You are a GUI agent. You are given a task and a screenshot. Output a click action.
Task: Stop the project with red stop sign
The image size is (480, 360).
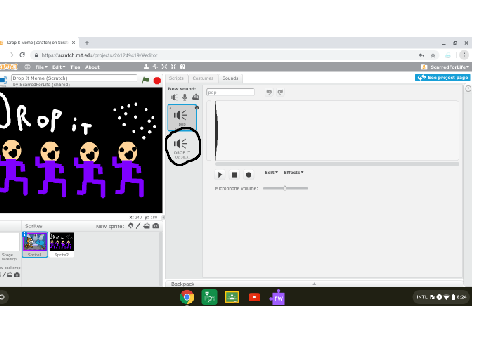click(157, 80)
